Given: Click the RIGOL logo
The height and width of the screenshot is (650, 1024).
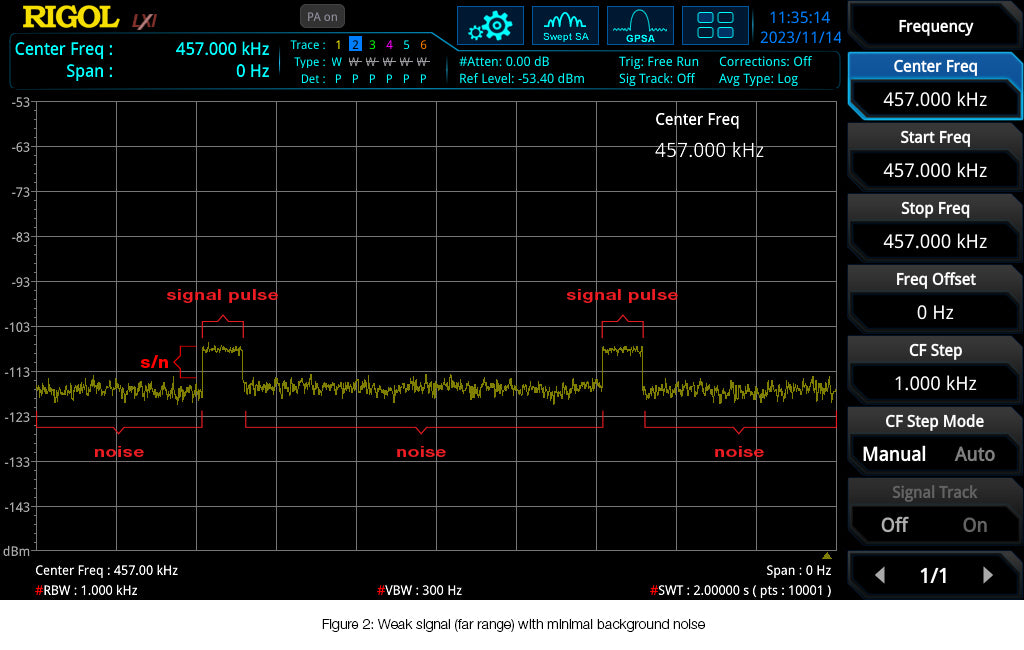Looking at the screenshot, I should coord(71,17).
